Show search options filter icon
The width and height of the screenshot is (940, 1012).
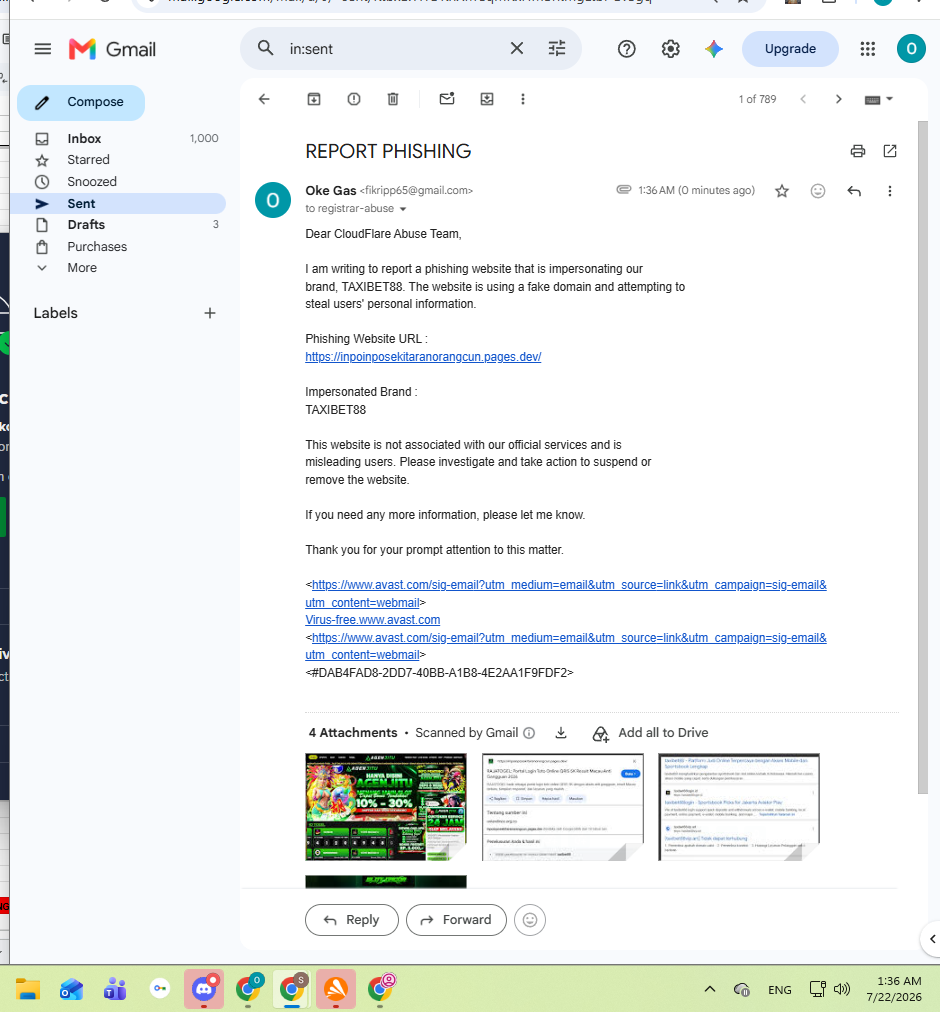[557, 48]
